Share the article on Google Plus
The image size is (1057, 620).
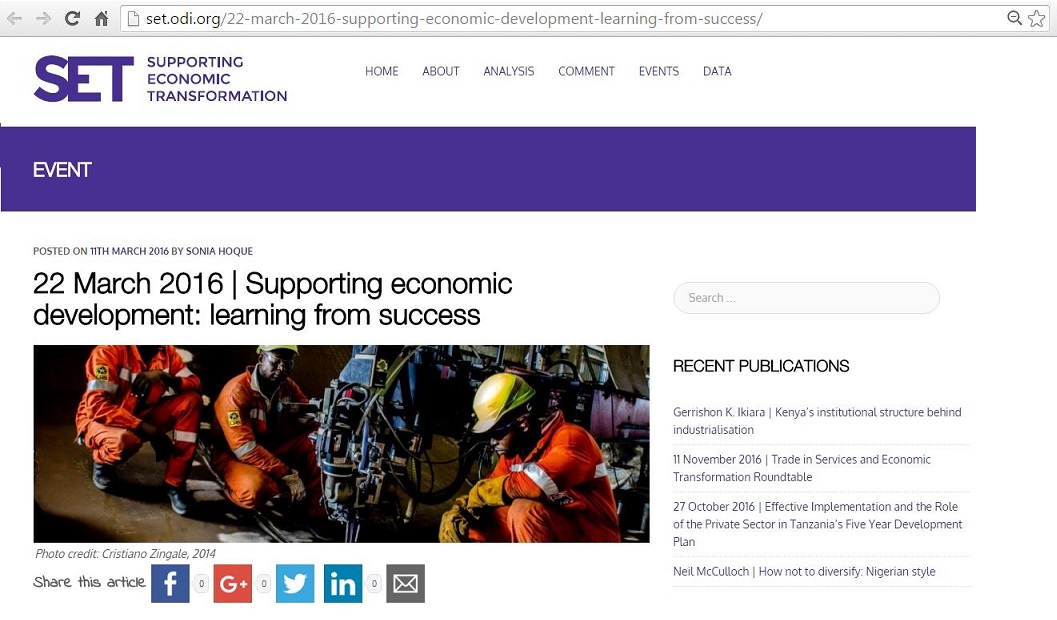coord(233,584)
